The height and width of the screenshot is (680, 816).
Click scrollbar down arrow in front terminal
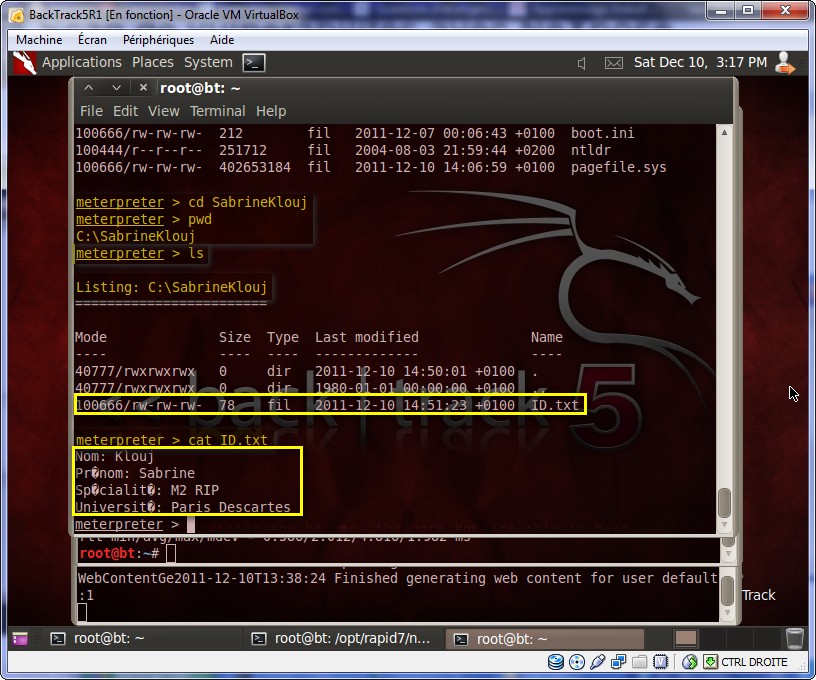(x=724, y=524)
